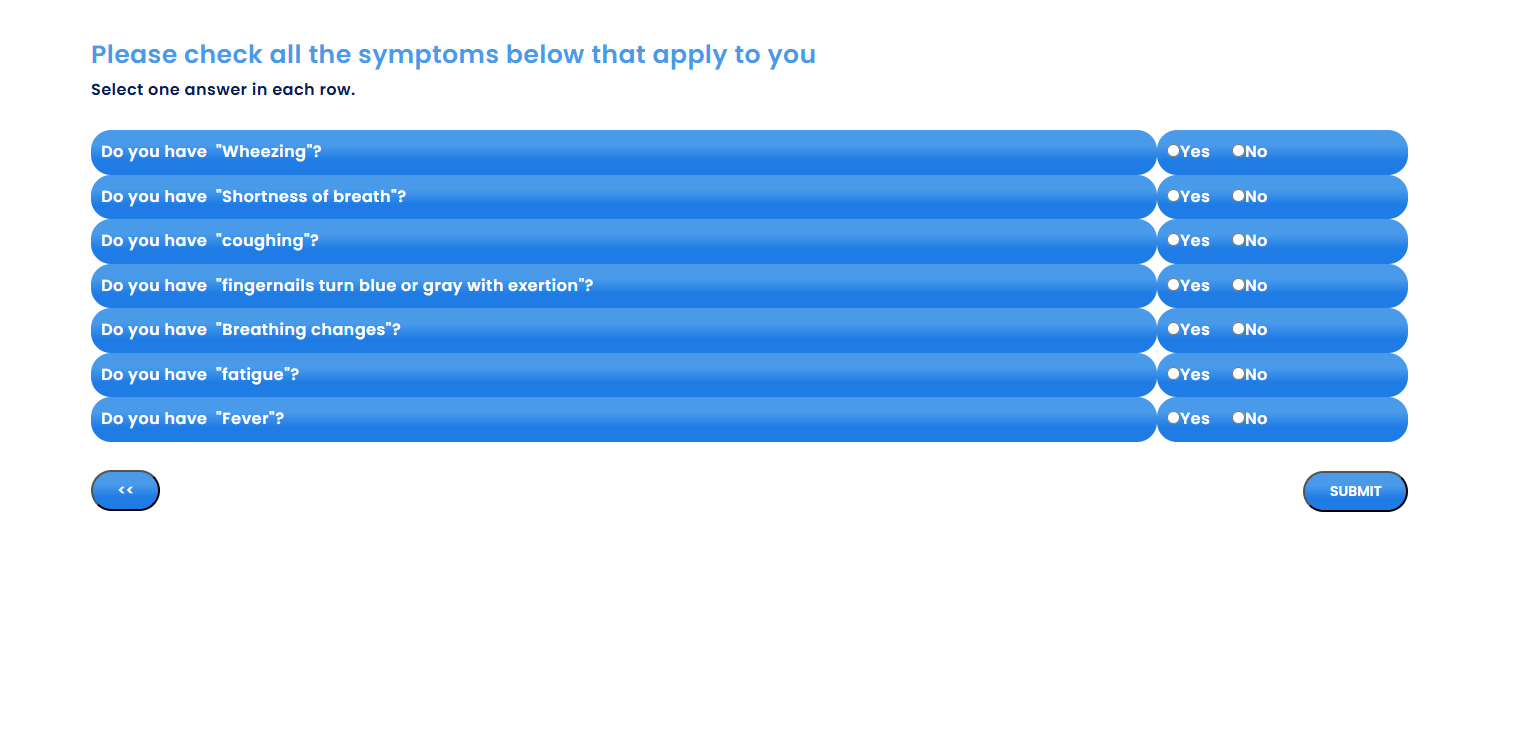The height and width of the screenshot is (755, 1528).
Task: Select No for Wheezing
Action: [x=1238, y=151]
